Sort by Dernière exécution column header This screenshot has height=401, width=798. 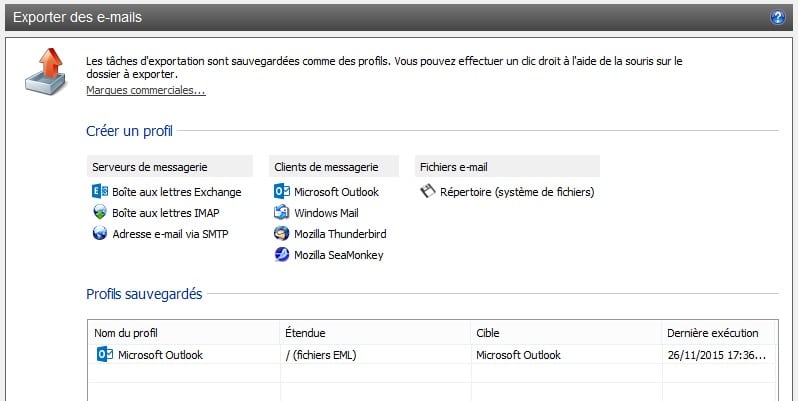point(713,332)
